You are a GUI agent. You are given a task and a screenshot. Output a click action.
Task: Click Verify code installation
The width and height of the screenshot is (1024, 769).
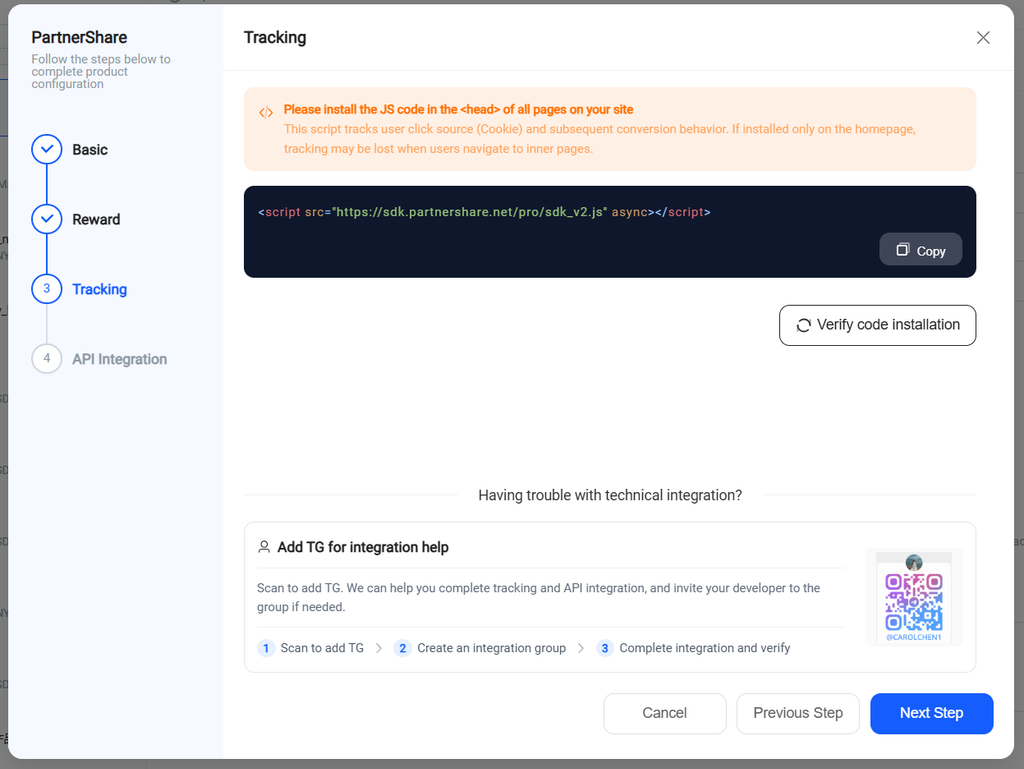(877, 325)
